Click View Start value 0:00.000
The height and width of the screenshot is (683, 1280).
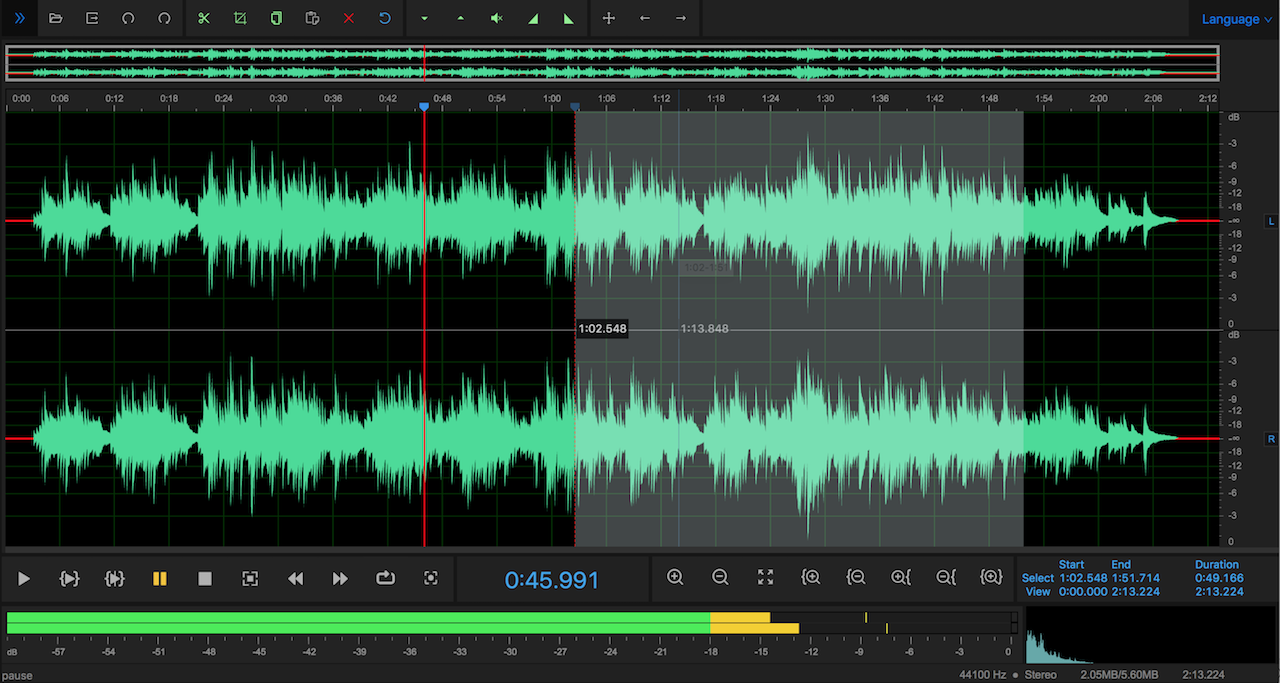click(x=1083, y=591)
